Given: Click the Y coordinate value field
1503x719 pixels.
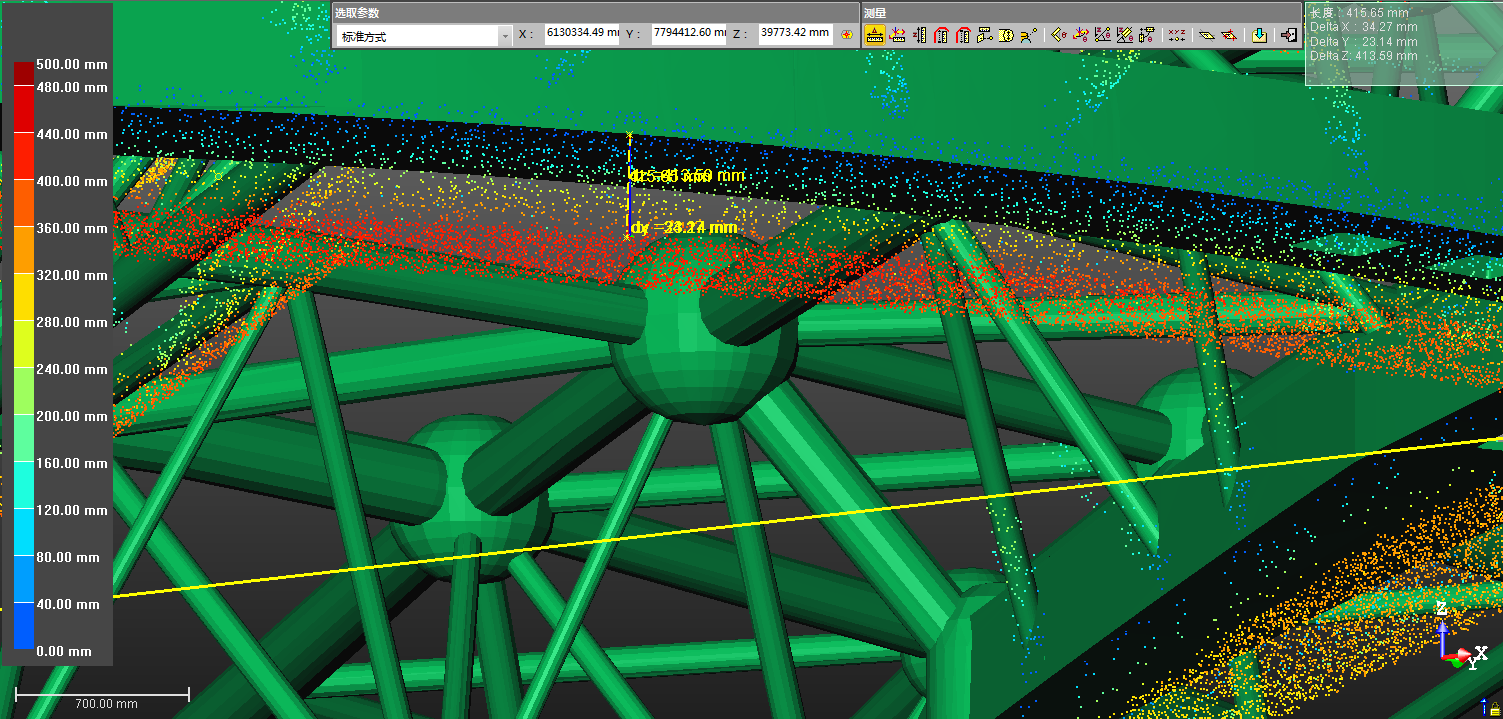Looking at the screenshot, I should [x=688, y=34].
